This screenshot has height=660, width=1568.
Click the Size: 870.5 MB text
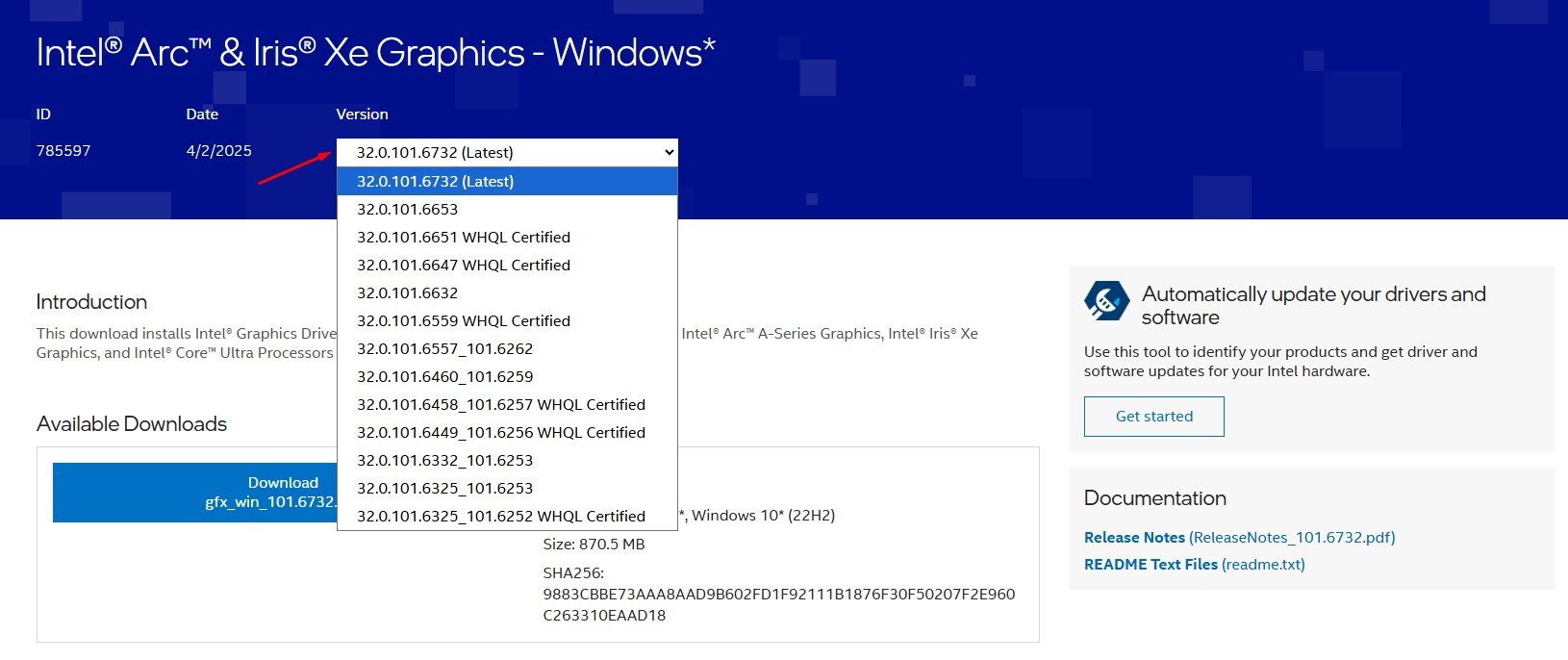pyautogui.click(x=594, y=544)
